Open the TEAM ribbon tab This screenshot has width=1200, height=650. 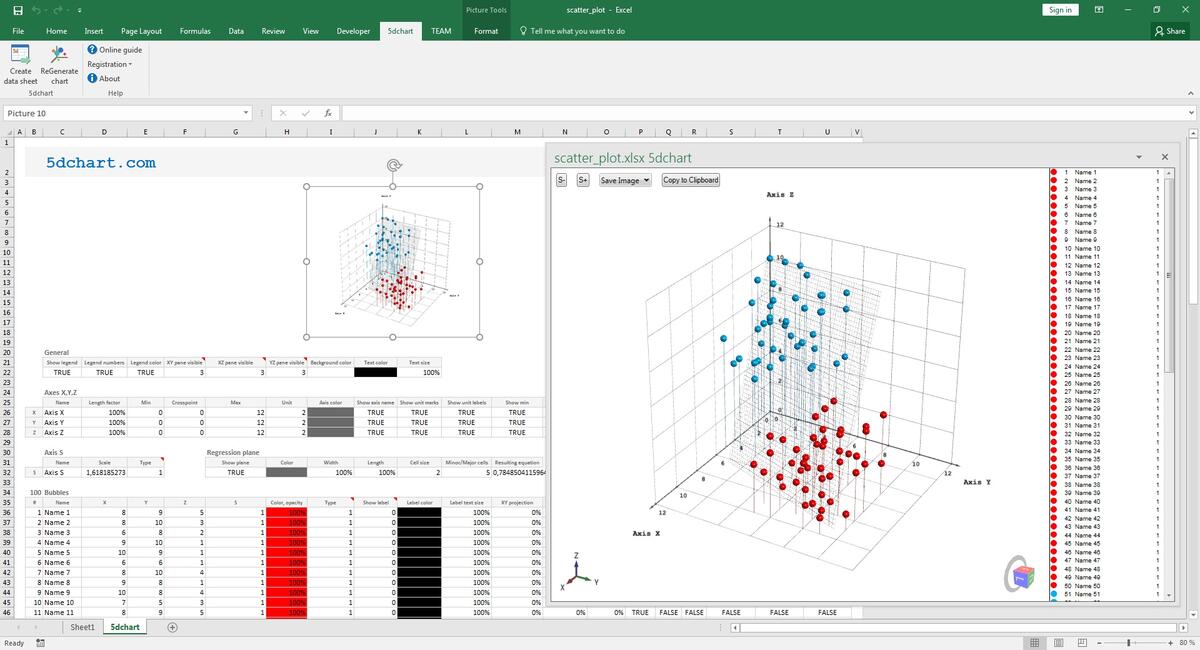(x=441, y=31)
